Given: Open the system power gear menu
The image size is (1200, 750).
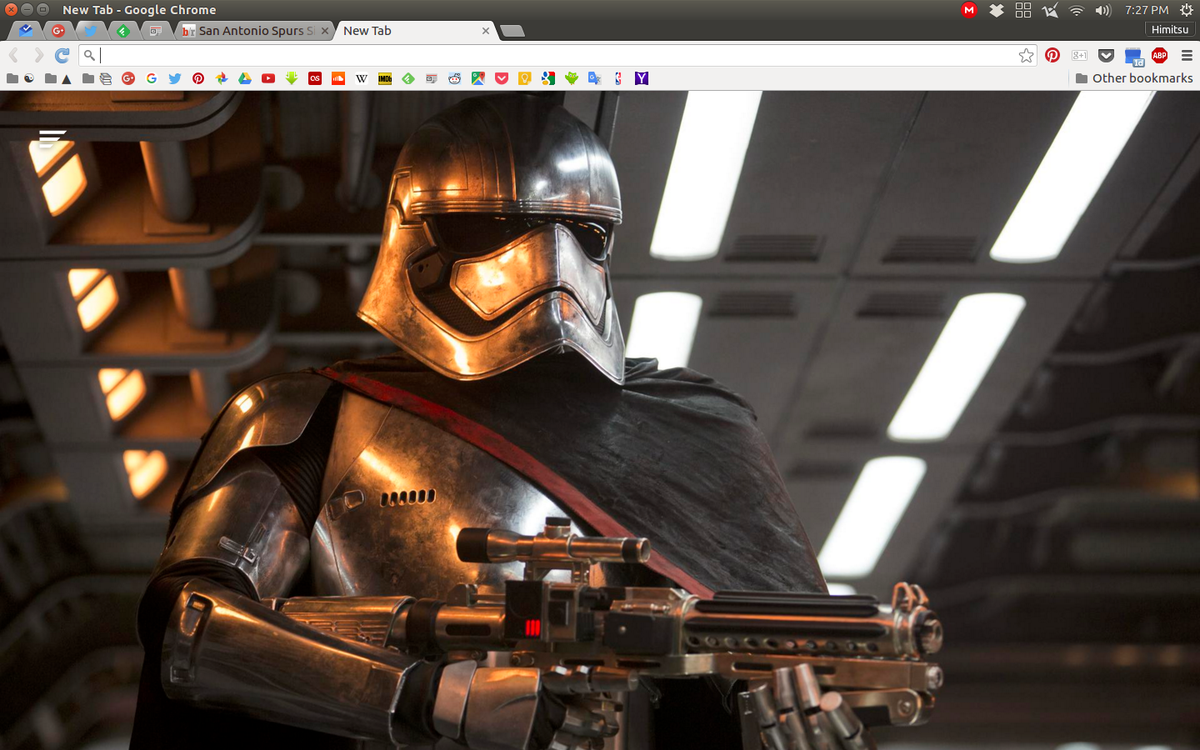Looking at the screenshot, I should pos(1186,10).
